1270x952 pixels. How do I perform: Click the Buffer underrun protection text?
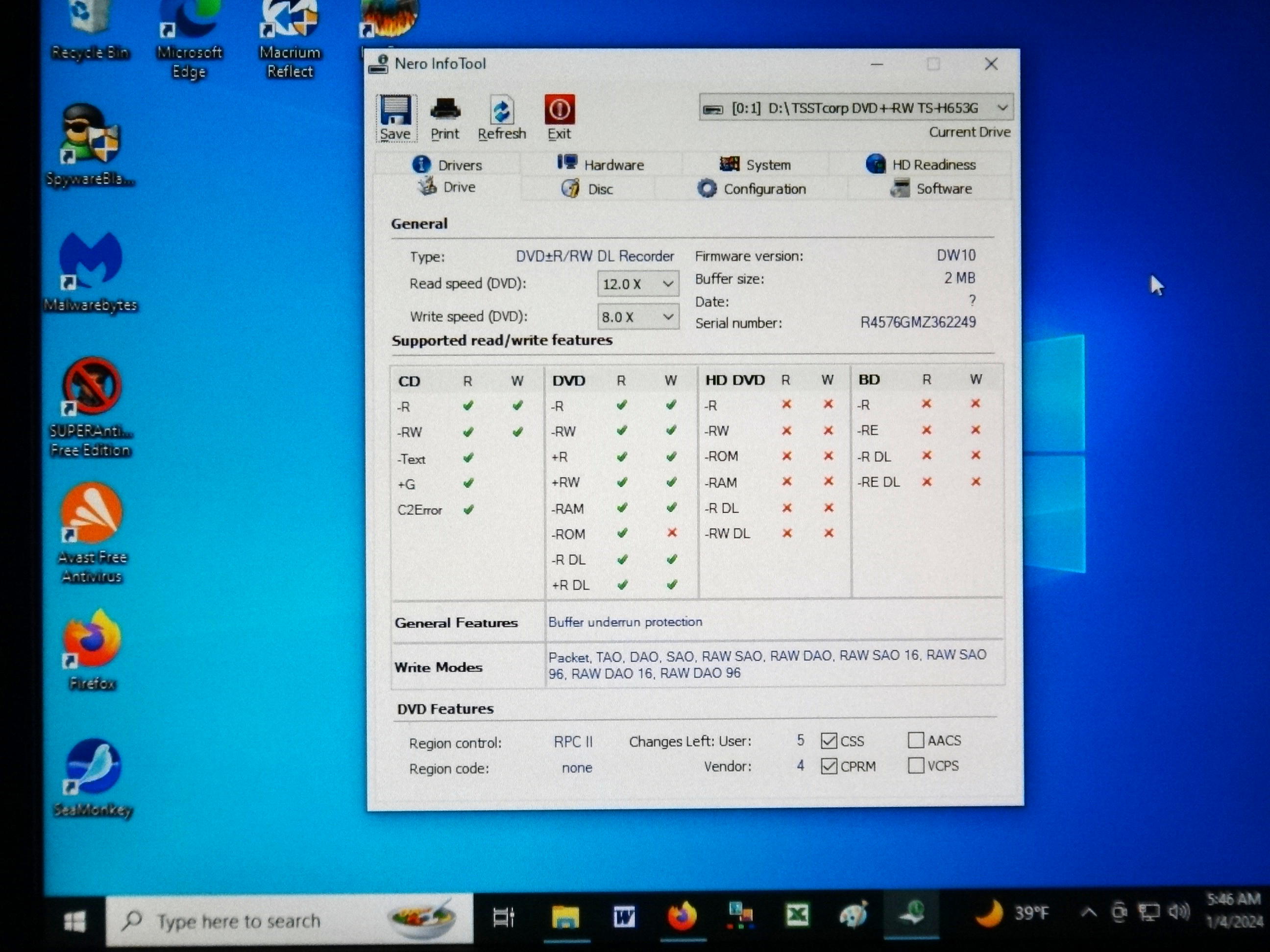pyautogui.click(x=625, y=622)
